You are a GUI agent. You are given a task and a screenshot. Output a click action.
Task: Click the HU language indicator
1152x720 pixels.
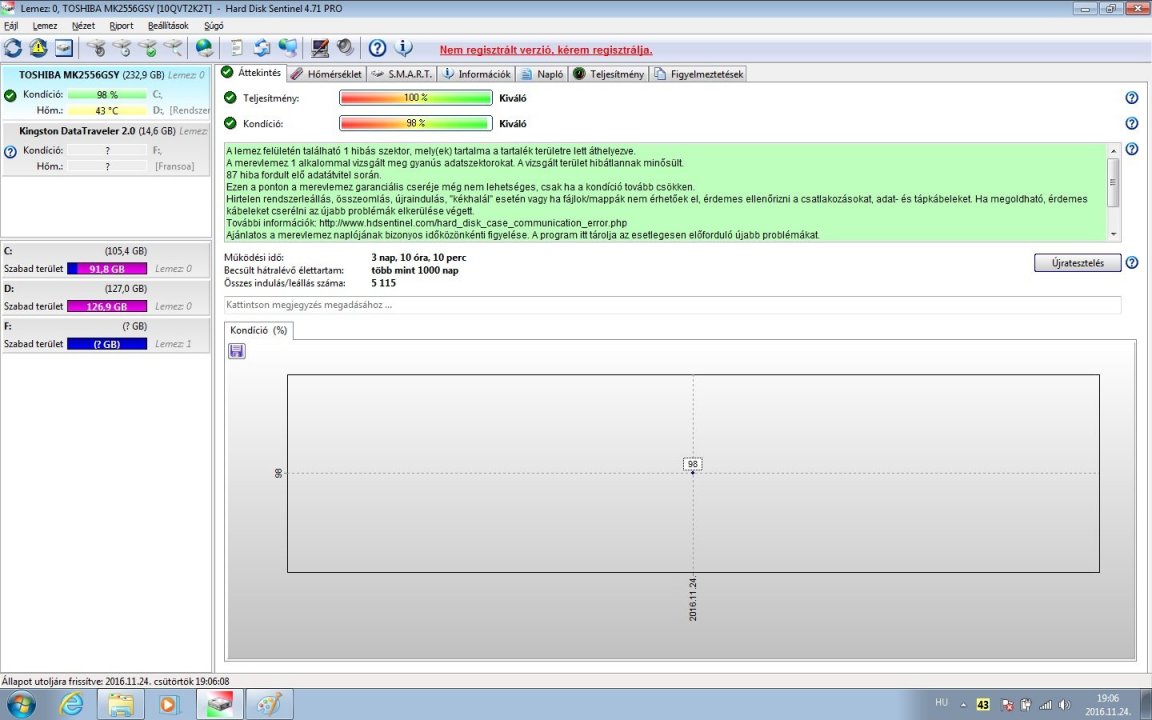tap(941, 703)
